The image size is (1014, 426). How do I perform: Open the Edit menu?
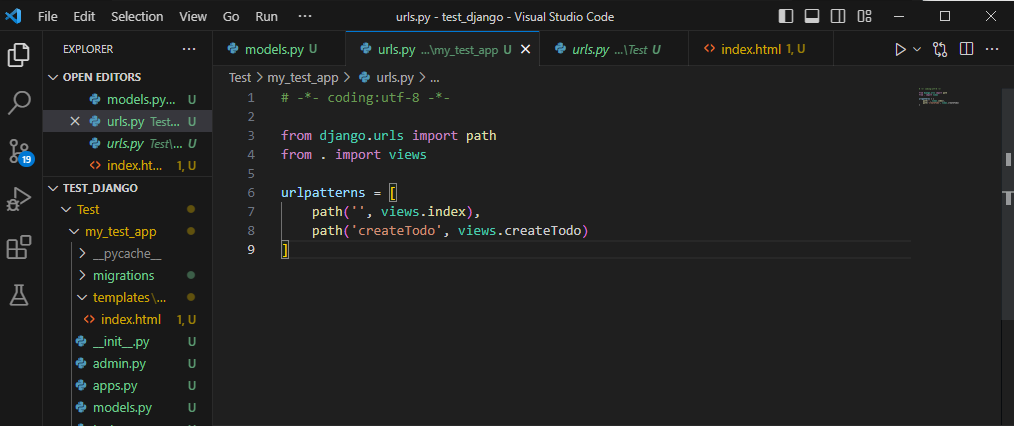point(84,17)
